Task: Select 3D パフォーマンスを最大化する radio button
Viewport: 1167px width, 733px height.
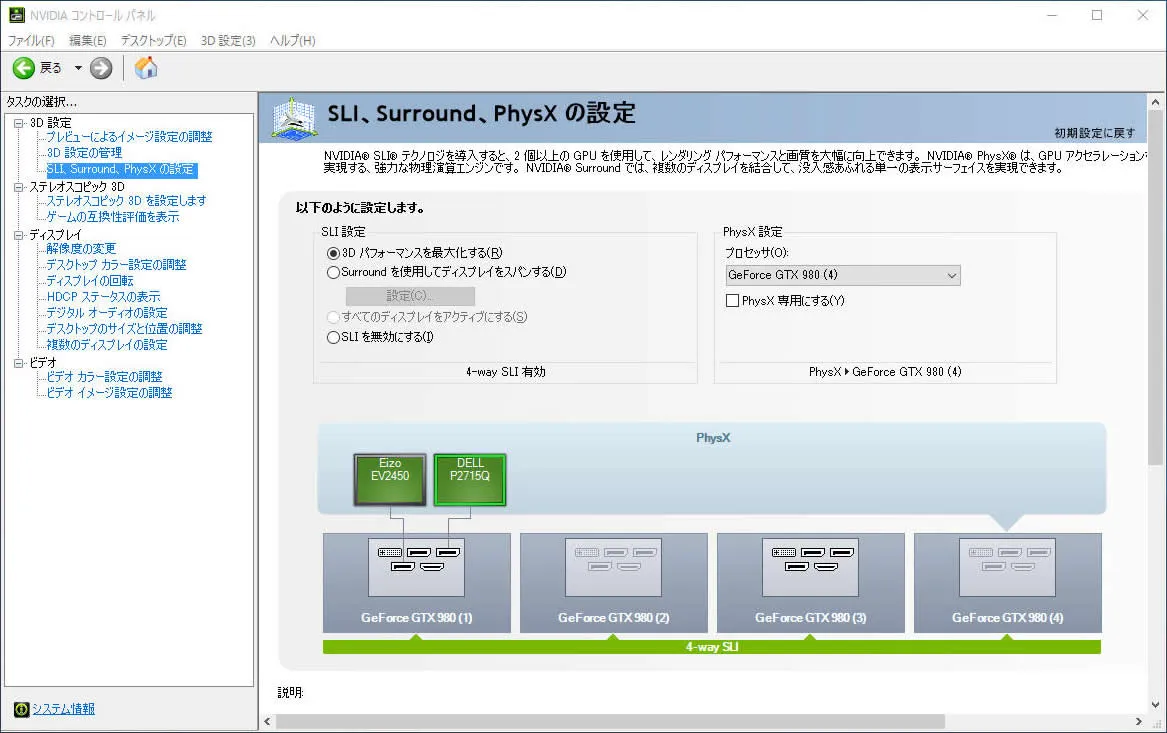Action: (x=333, y=253)
